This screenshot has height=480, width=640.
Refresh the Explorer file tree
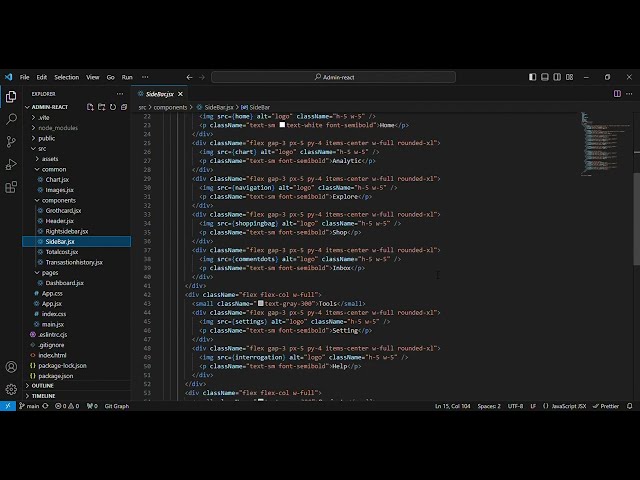(x=113, y=107)
